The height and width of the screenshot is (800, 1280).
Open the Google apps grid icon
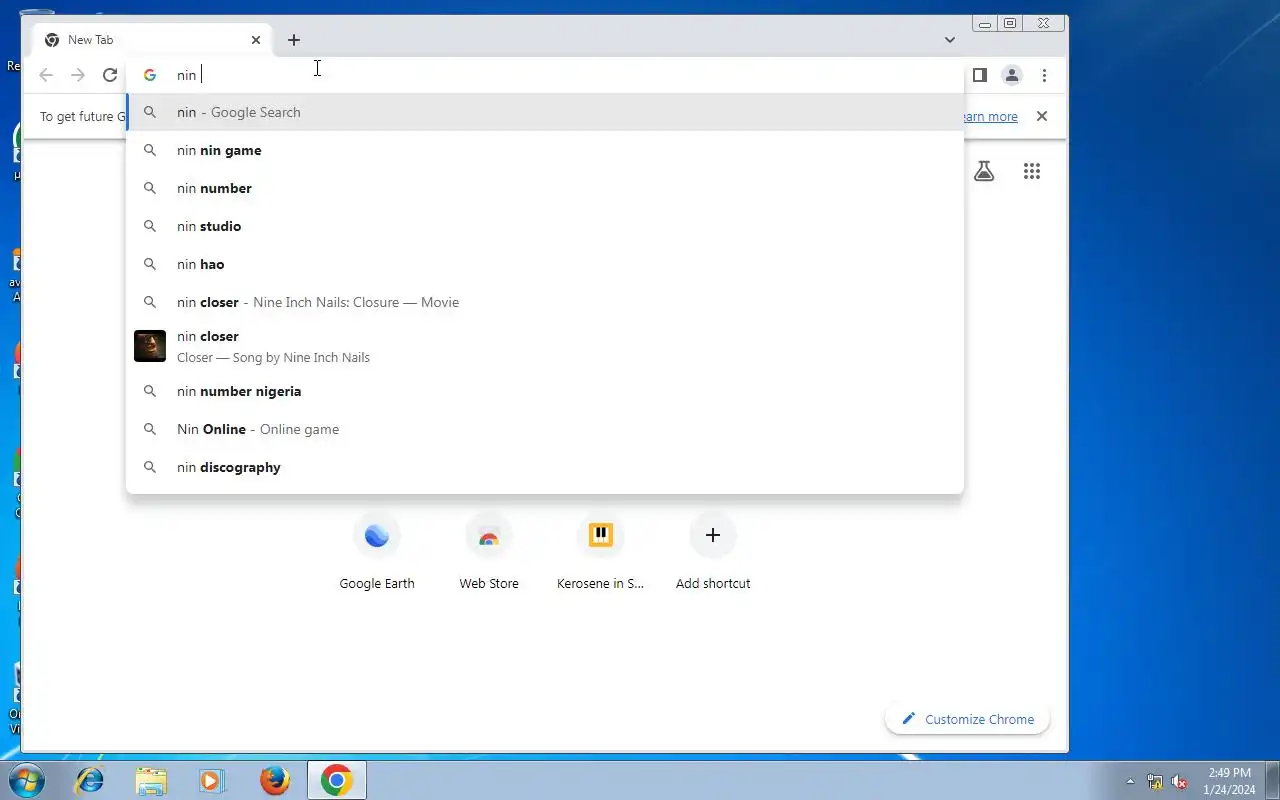(1032, 171)
